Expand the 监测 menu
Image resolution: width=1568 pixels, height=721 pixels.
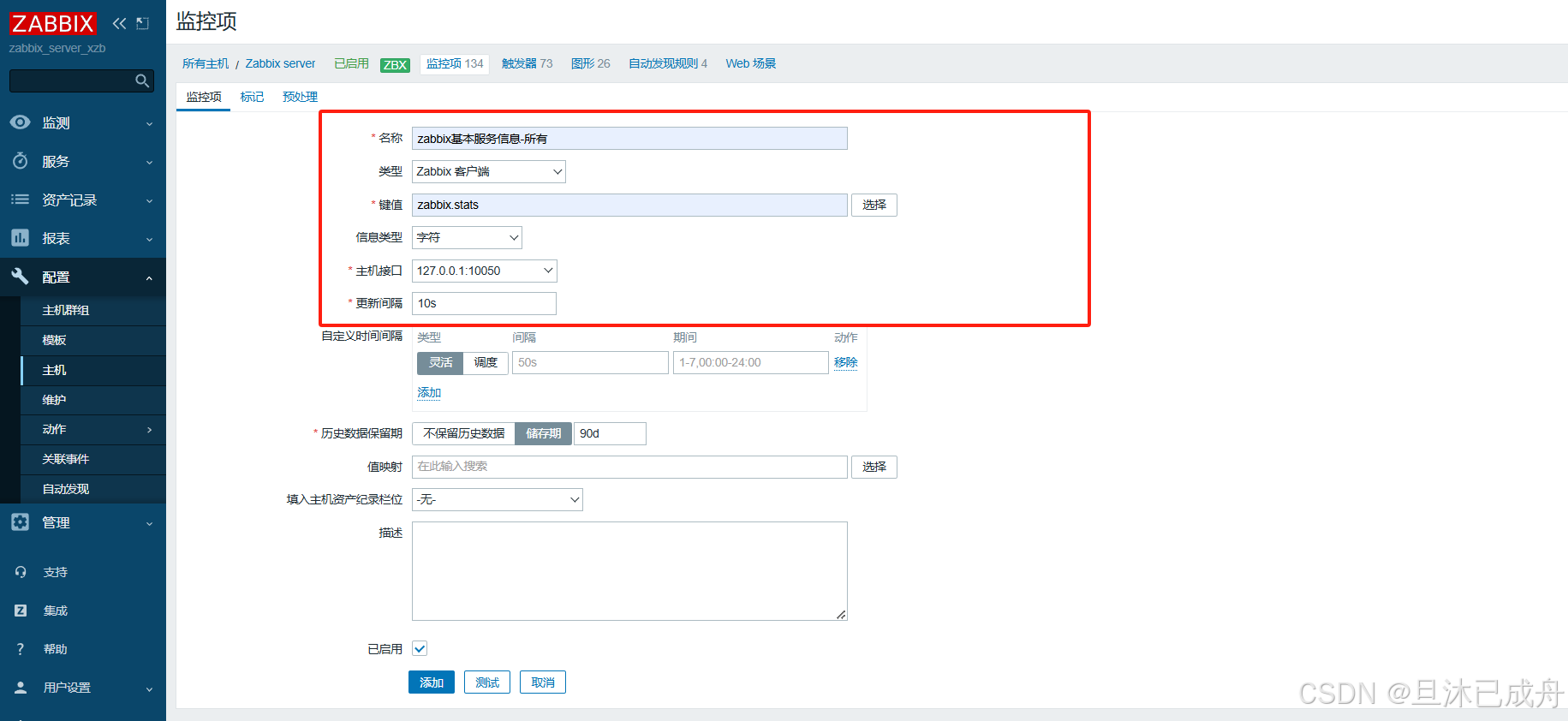pyautogui.click(x=149, y=123)
